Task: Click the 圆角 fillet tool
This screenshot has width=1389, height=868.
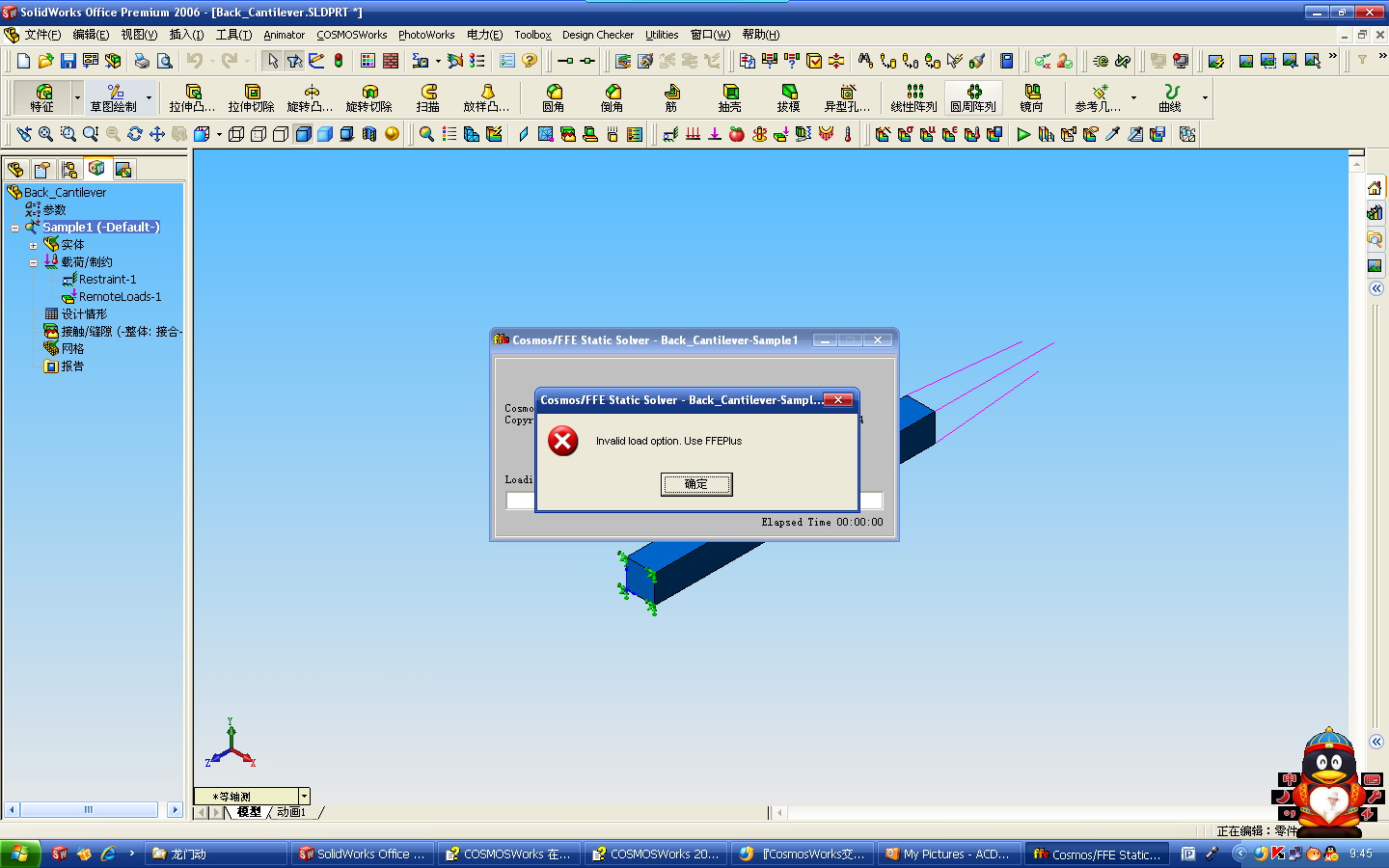Action: click(554, 97)
